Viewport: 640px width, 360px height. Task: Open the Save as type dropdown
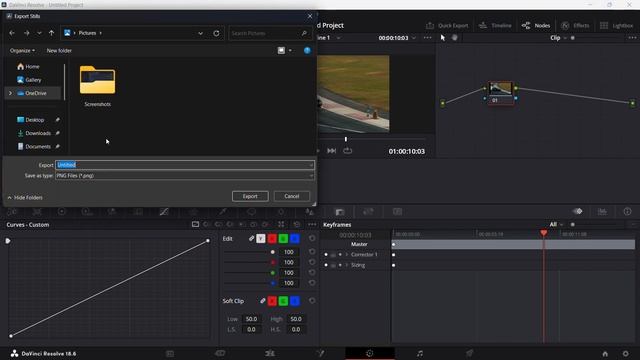(x=184, y=176)
